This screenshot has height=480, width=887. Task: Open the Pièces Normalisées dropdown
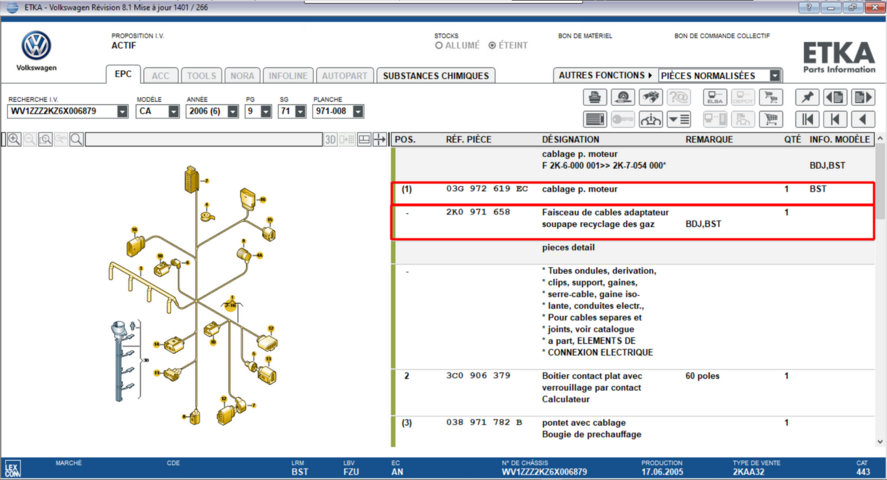click(x=776, y=76)
